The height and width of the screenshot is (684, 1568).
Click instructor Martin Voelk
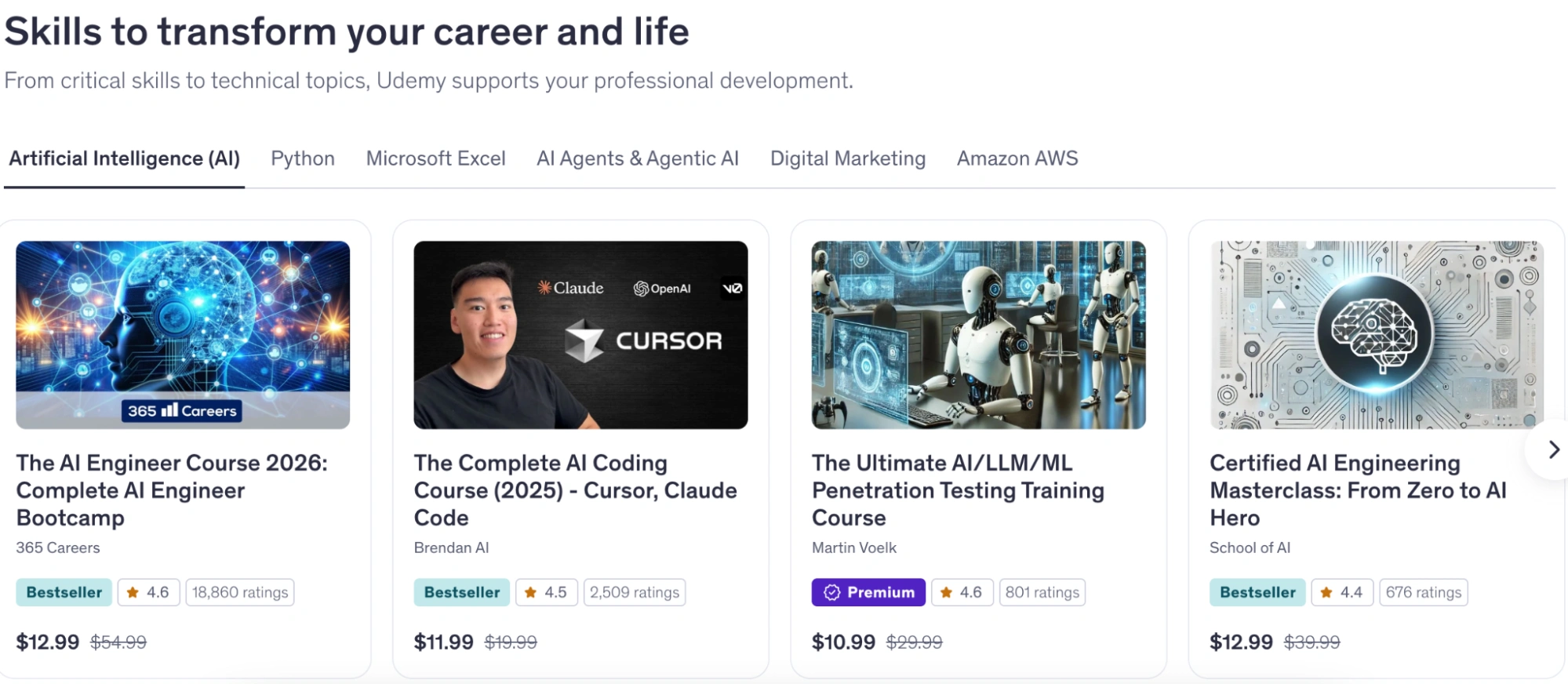point(853,548)
